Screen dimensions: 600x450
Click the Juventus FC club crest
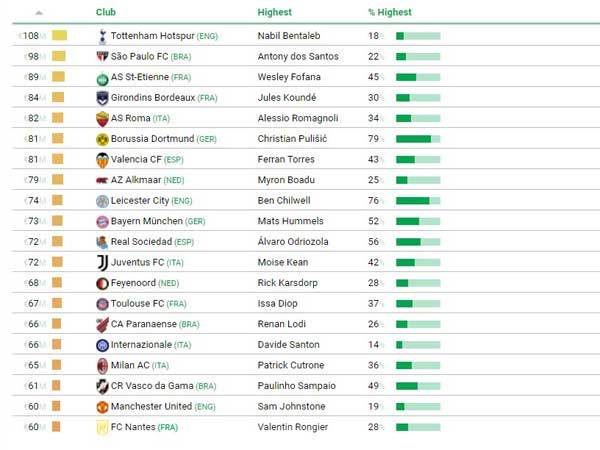tap(102, 262)
